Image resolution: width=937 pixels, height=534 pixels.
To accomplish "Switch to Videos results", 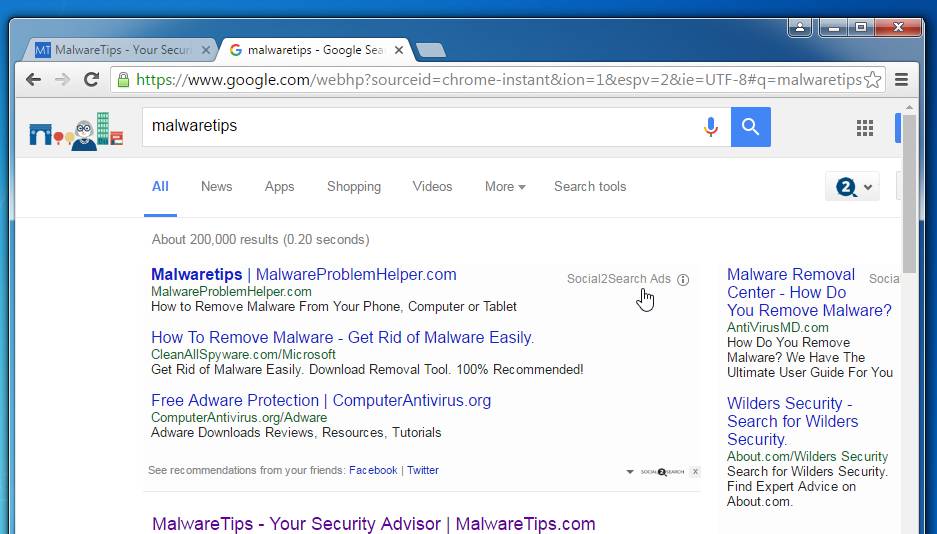I will pyautogui.click(x=432, y=186).
